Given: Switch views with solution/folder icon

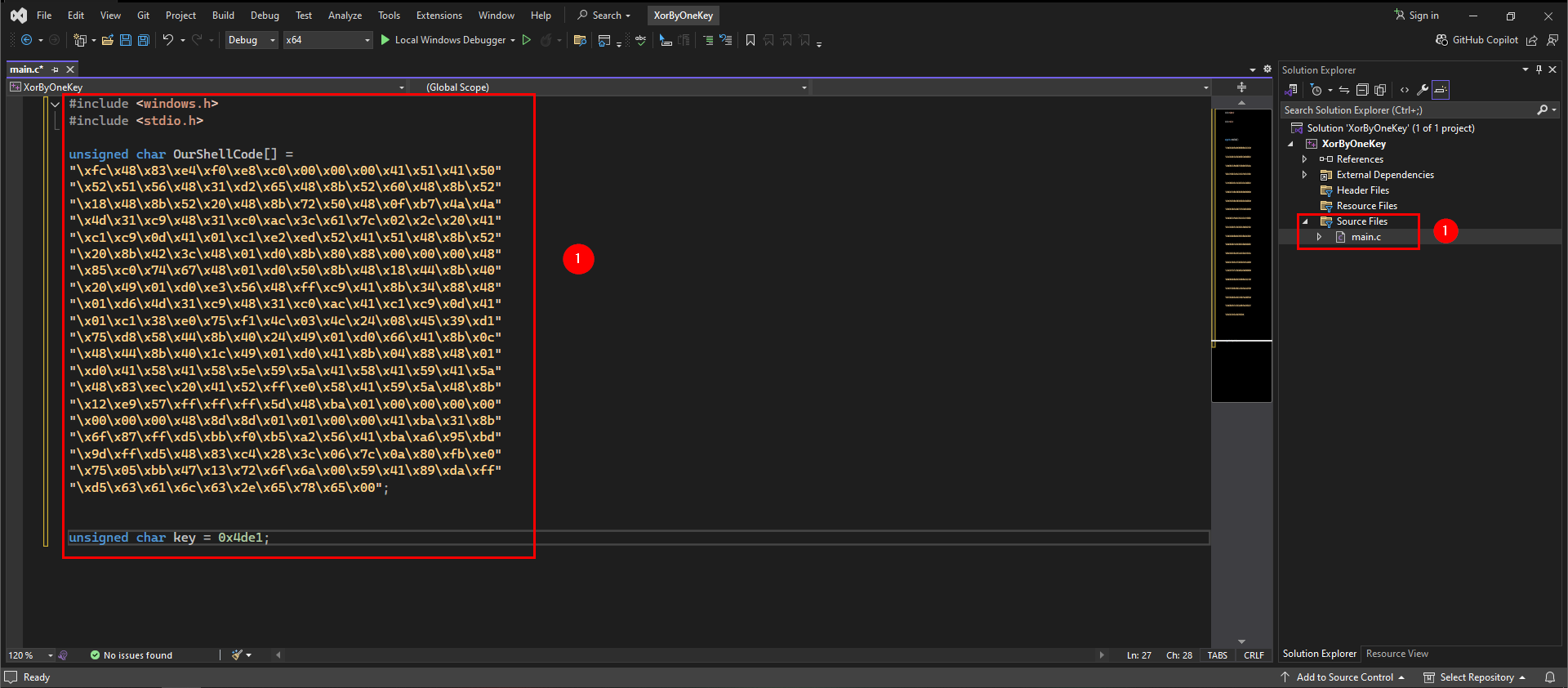Looking at the screenshot, I should point(1292,90).
